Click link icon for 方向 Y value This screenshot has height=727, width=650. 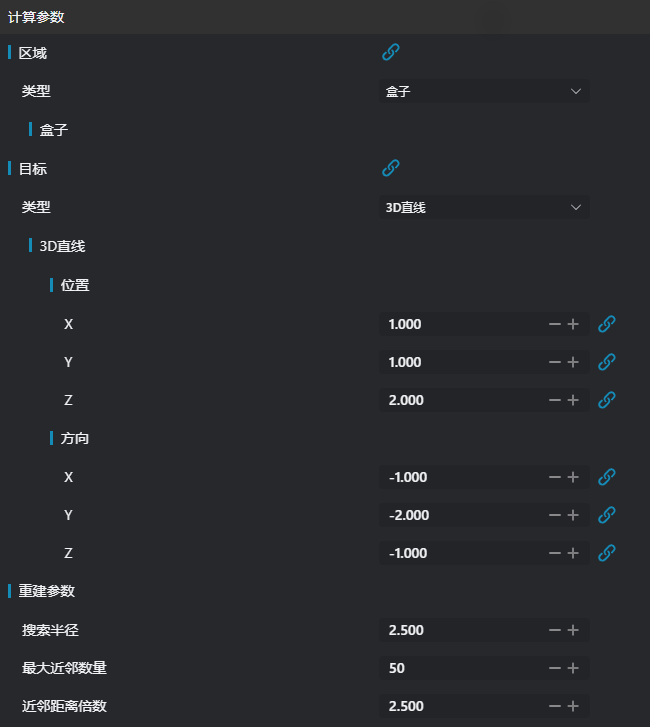coord(606,515)
